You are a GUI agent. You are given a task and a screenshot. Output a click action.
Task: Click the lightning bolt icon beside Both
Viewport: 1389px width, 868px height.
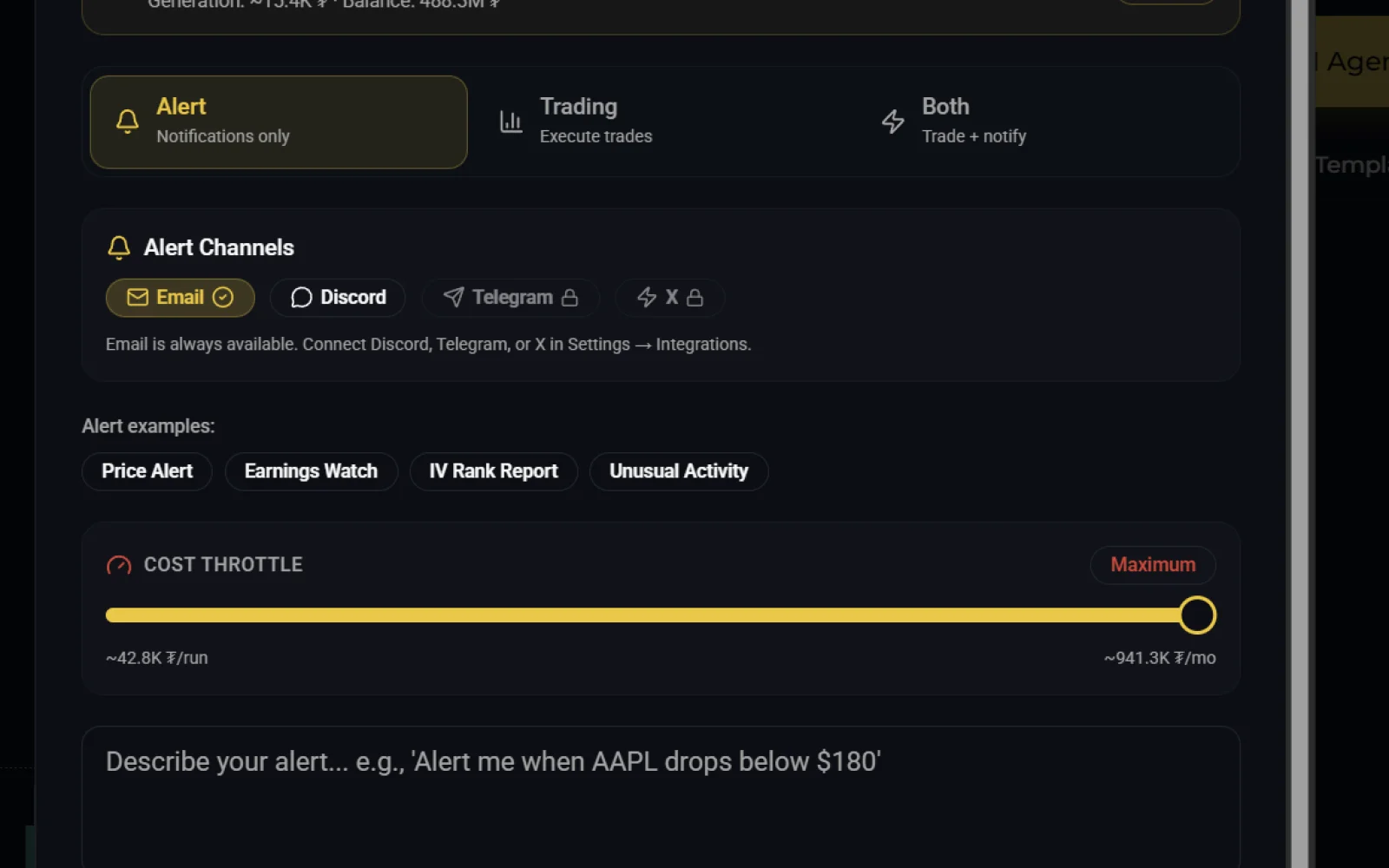tap(893, 122)
